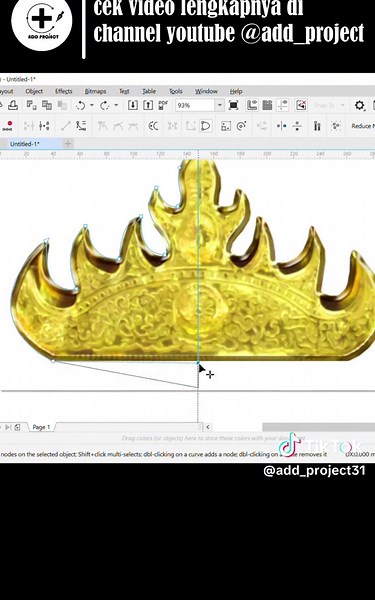375x600 pixels.
Task: Click the Print icon in the toolbar
Action: [x=13, y=105]
